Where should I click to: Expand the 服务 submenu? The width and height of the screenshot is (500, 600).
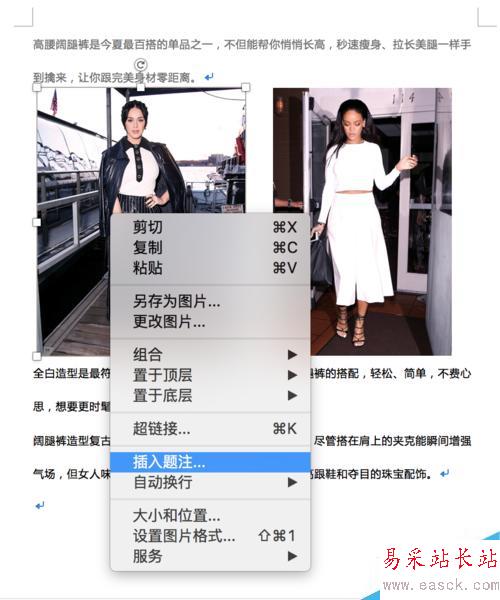[210, 556]
